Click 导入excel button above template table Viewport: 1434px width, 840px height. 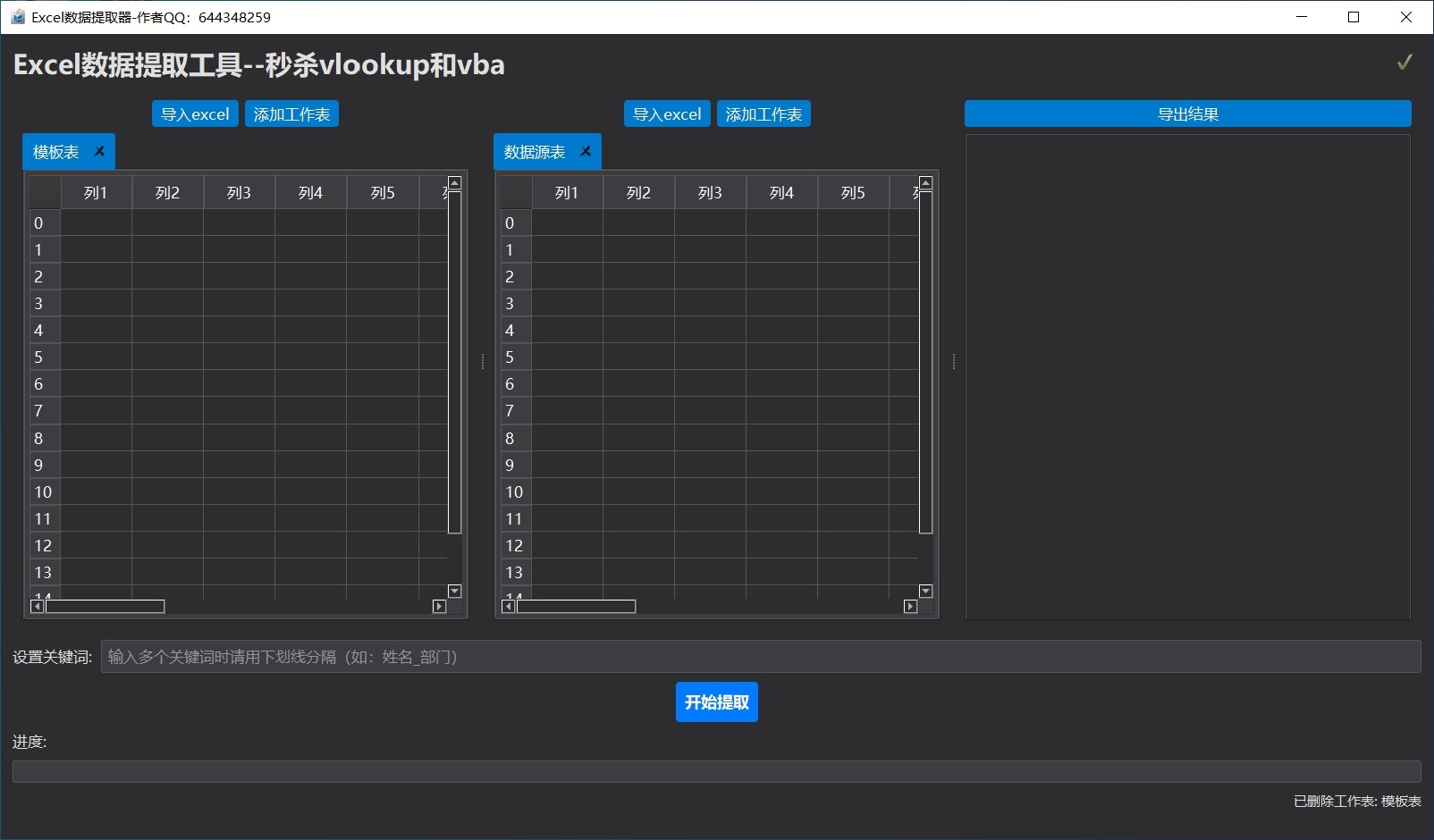point(195,114)
